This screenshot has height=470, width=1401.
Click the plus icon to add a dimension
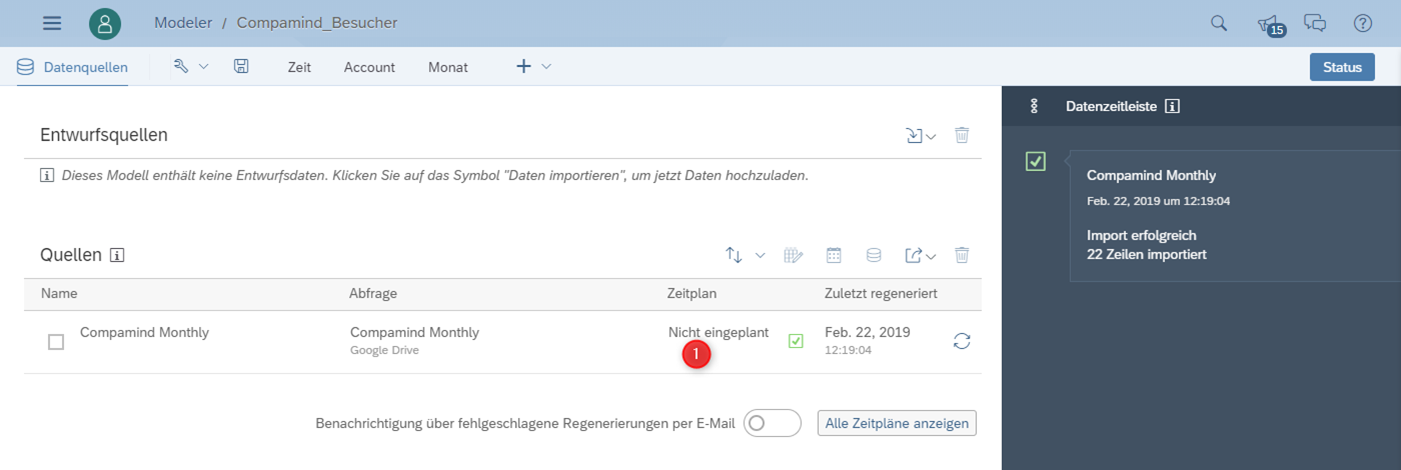click(x=524, y=66)
